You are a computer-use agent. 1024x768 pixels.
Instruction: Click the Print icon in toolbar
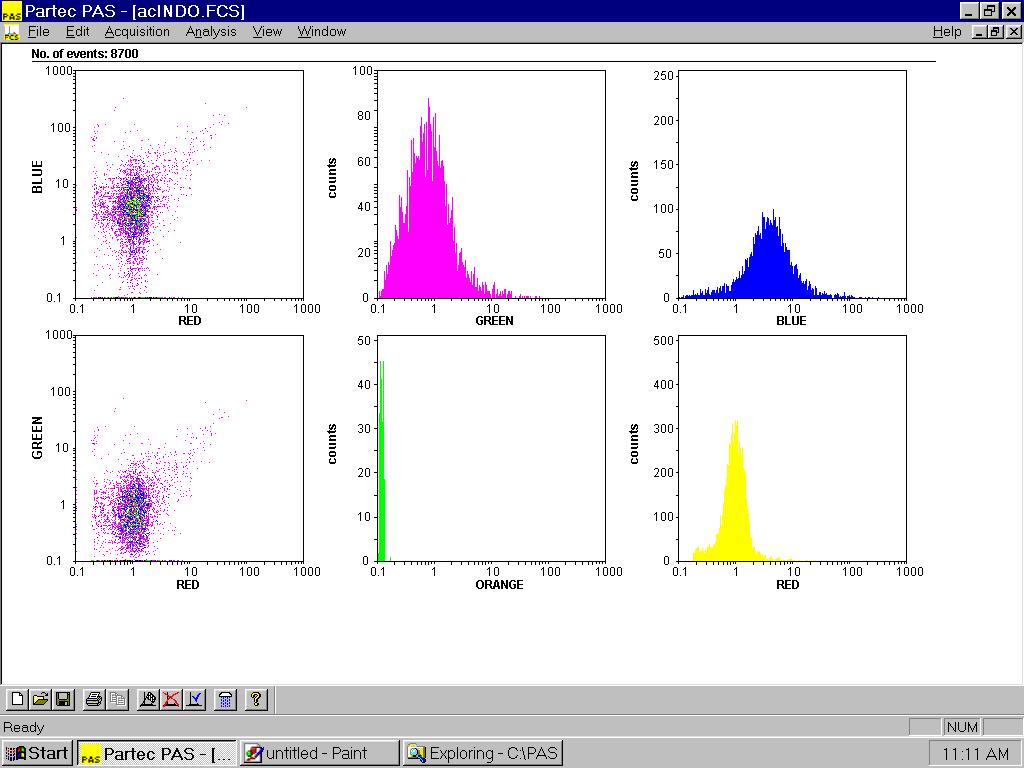tap(94, 700)
